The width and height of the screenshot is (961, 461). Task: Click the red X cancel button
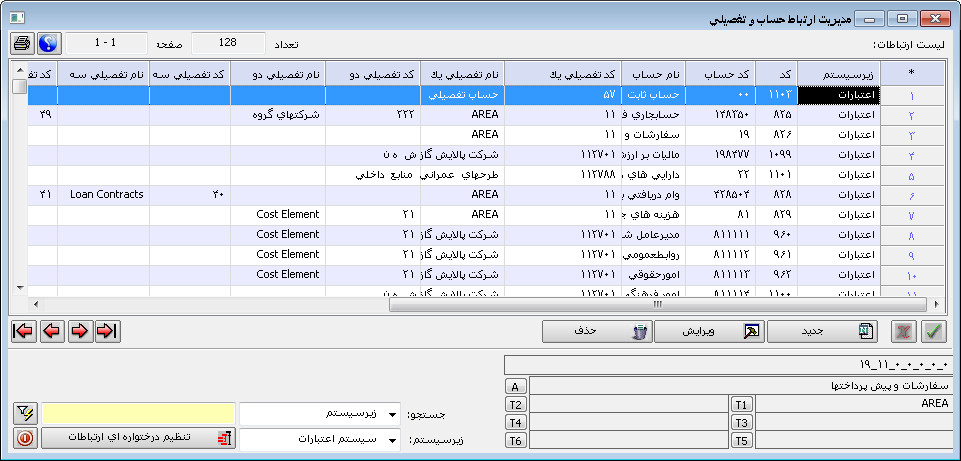[x=904, y=332]
